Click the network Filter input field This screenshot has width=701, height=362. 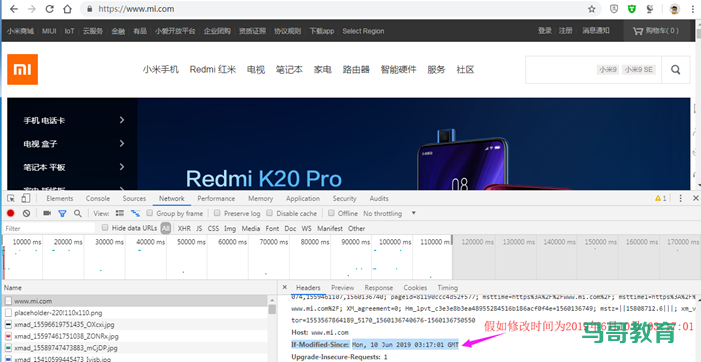[x=50, y=228]
